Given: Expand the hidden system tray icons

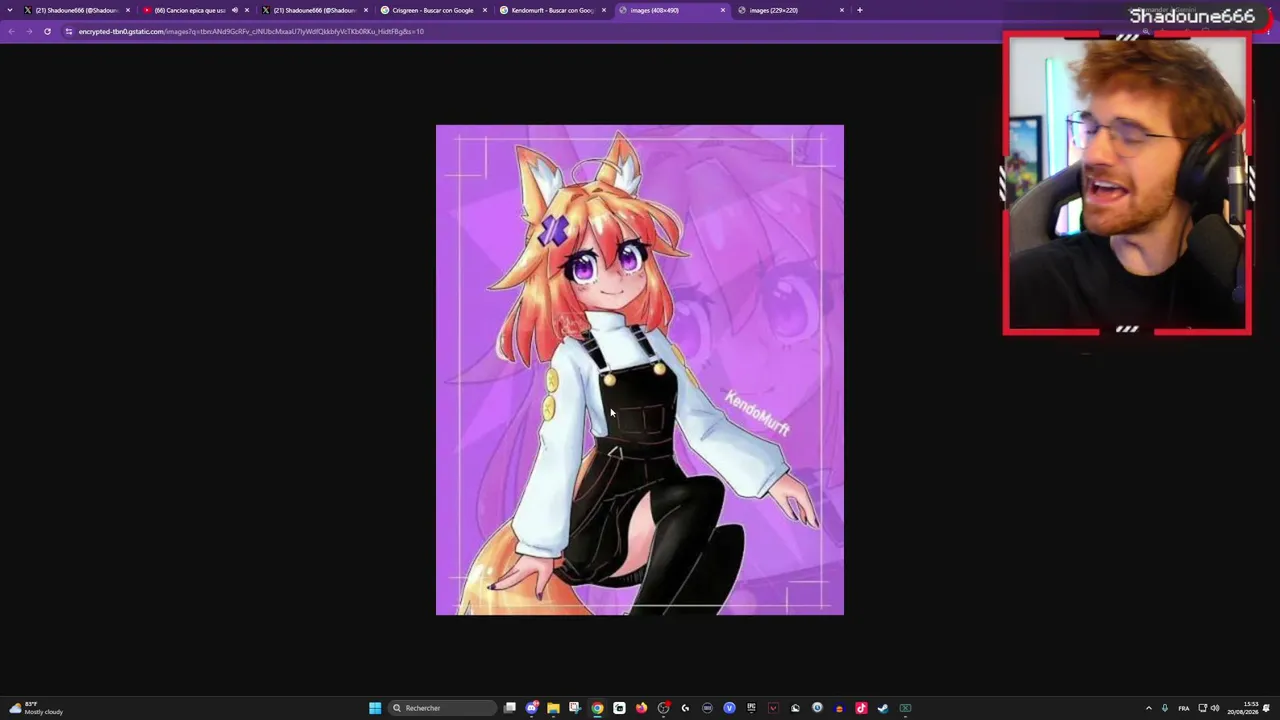Looking at the screenshot, I should (1148, 708).
